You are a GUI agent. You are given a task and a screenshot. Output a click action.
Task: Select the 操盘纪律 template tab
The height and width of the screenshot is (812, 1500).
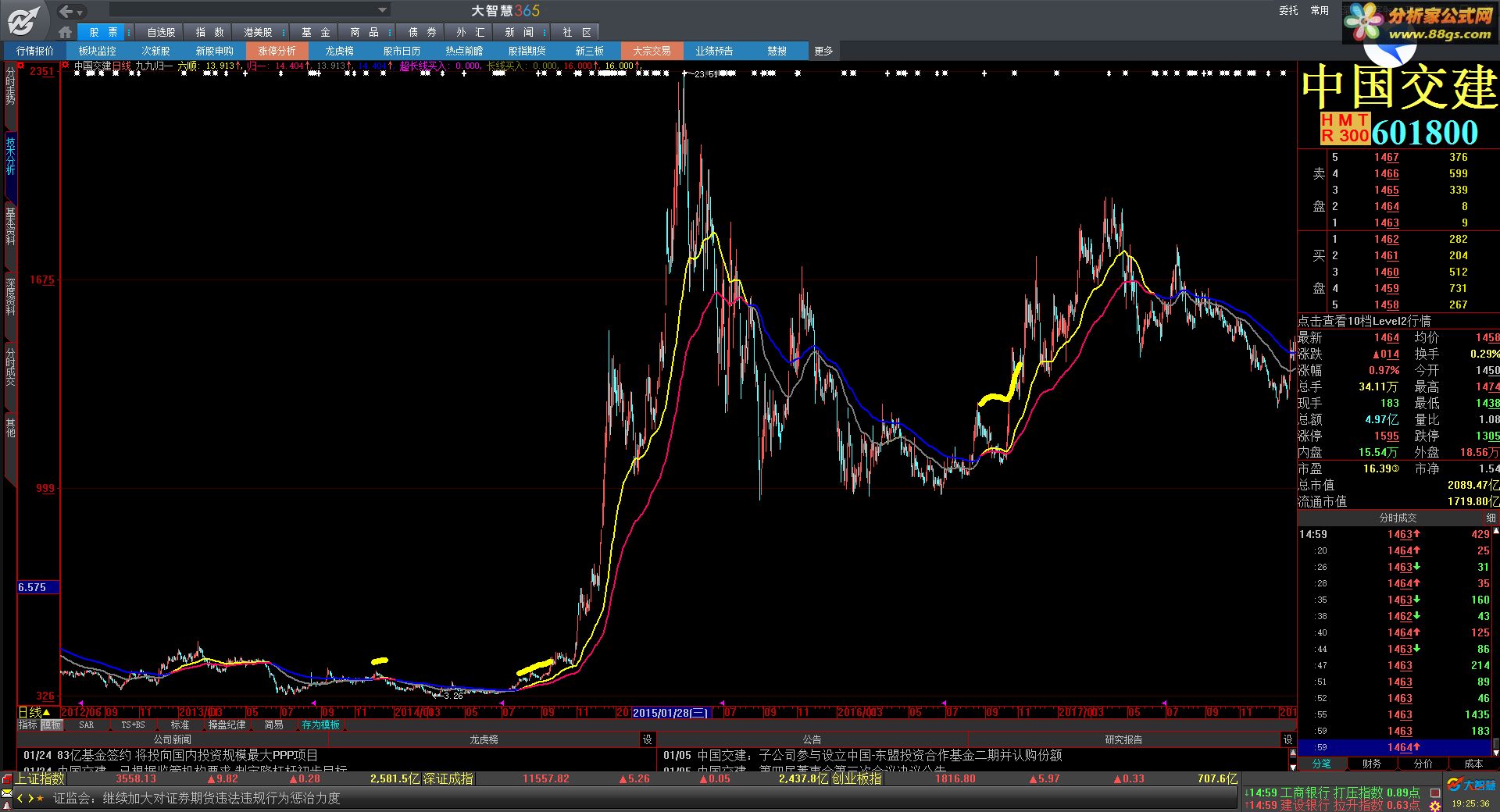pyautogui.click(x=227, y=725)
